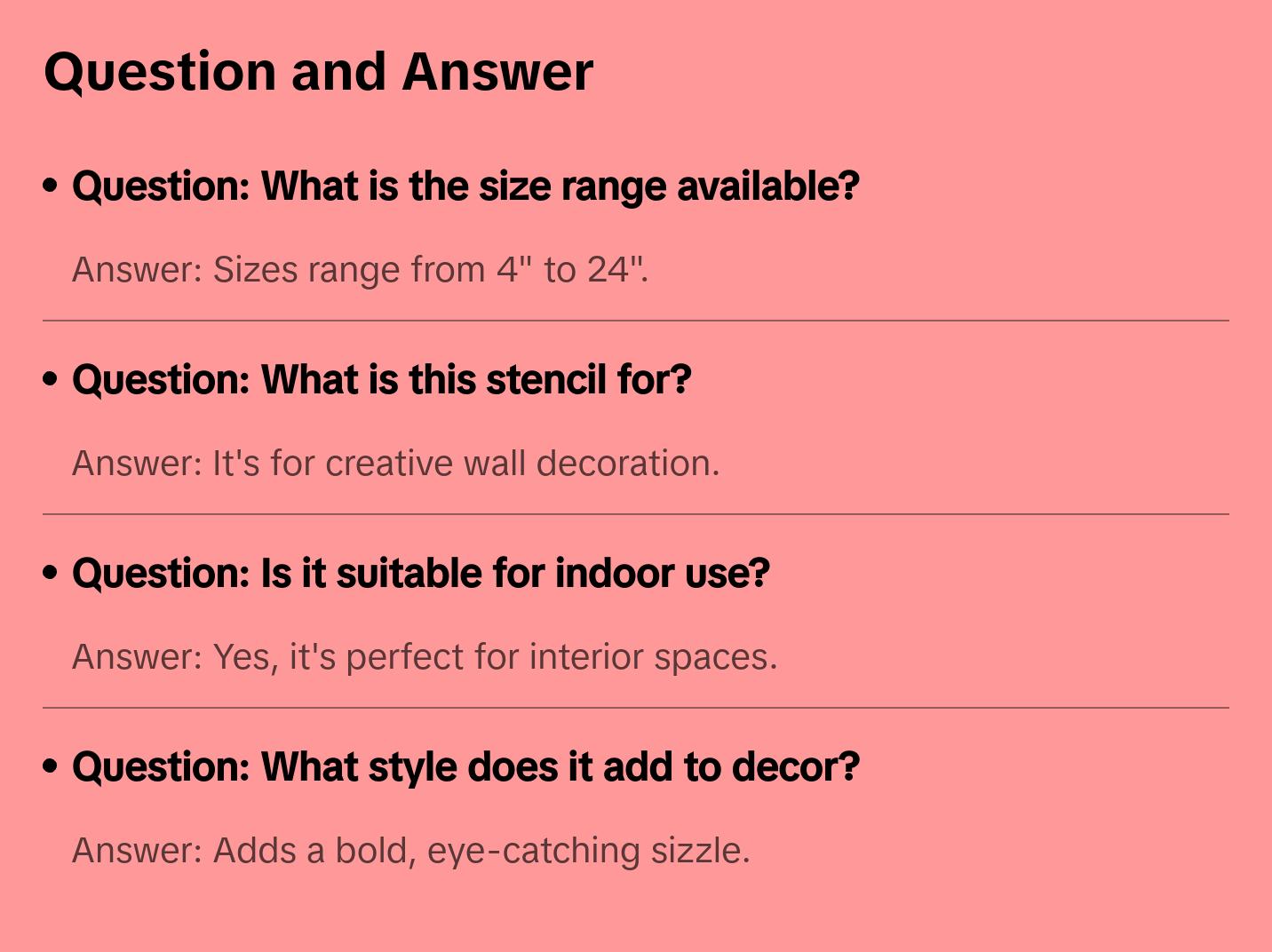Select 'What style does it add to decor?' question

[465, 766]
